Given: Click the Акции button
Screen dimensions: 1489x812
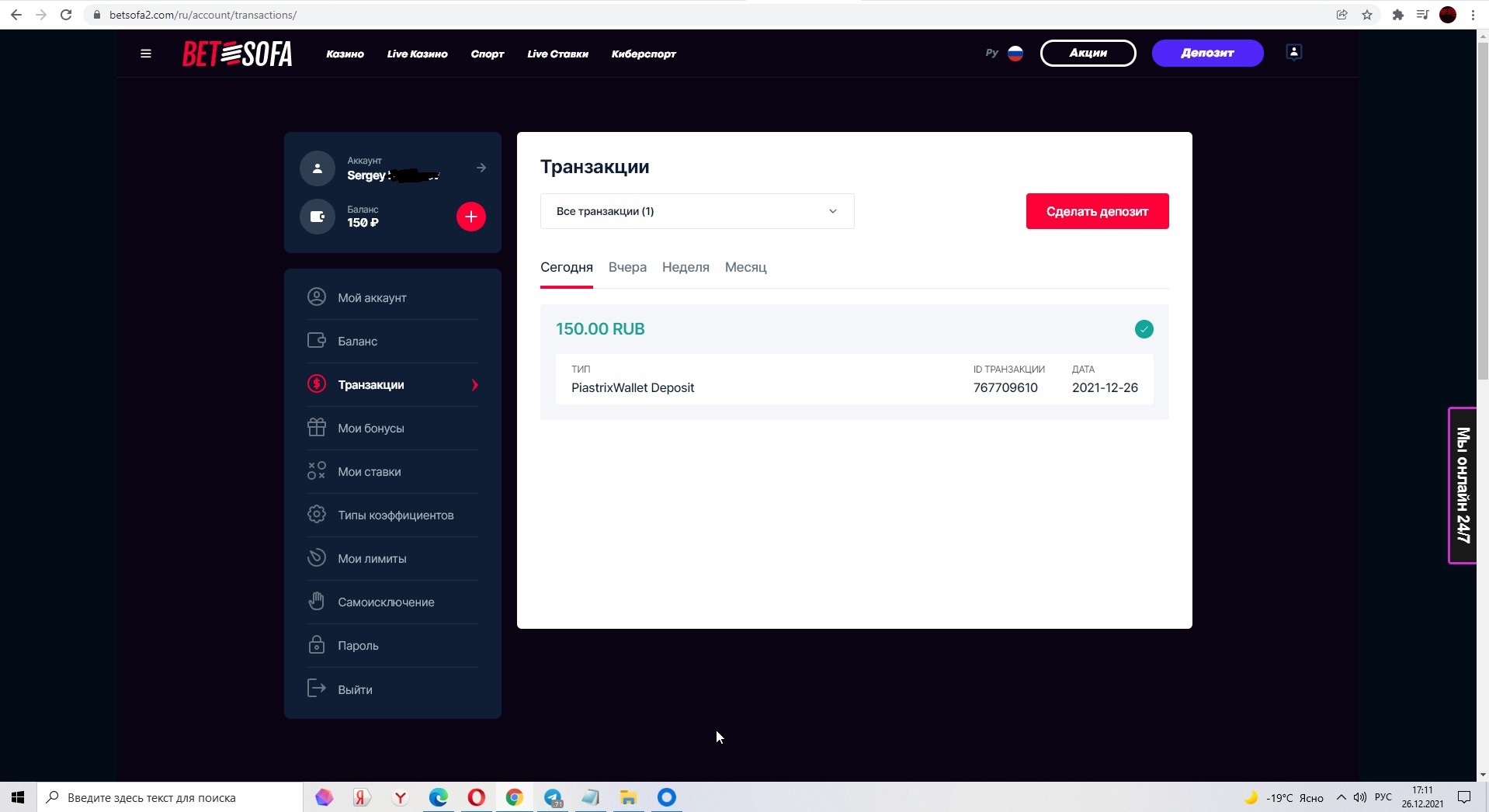Looking at the screenshot, I should coord(1088,53).
